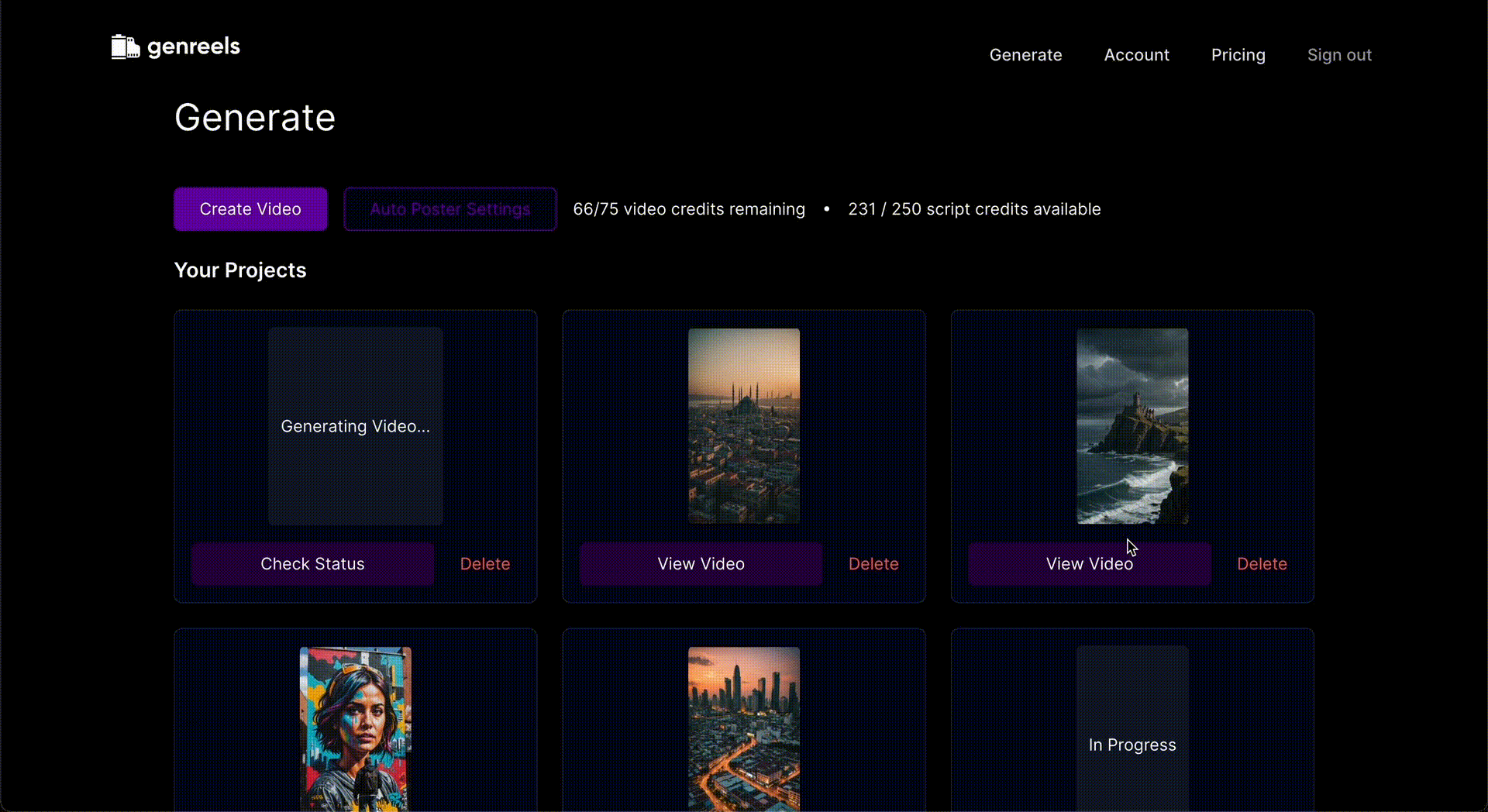View Video for the coastal castle project
Screen dimensions: 1488x812
(x=1089, y=564)
